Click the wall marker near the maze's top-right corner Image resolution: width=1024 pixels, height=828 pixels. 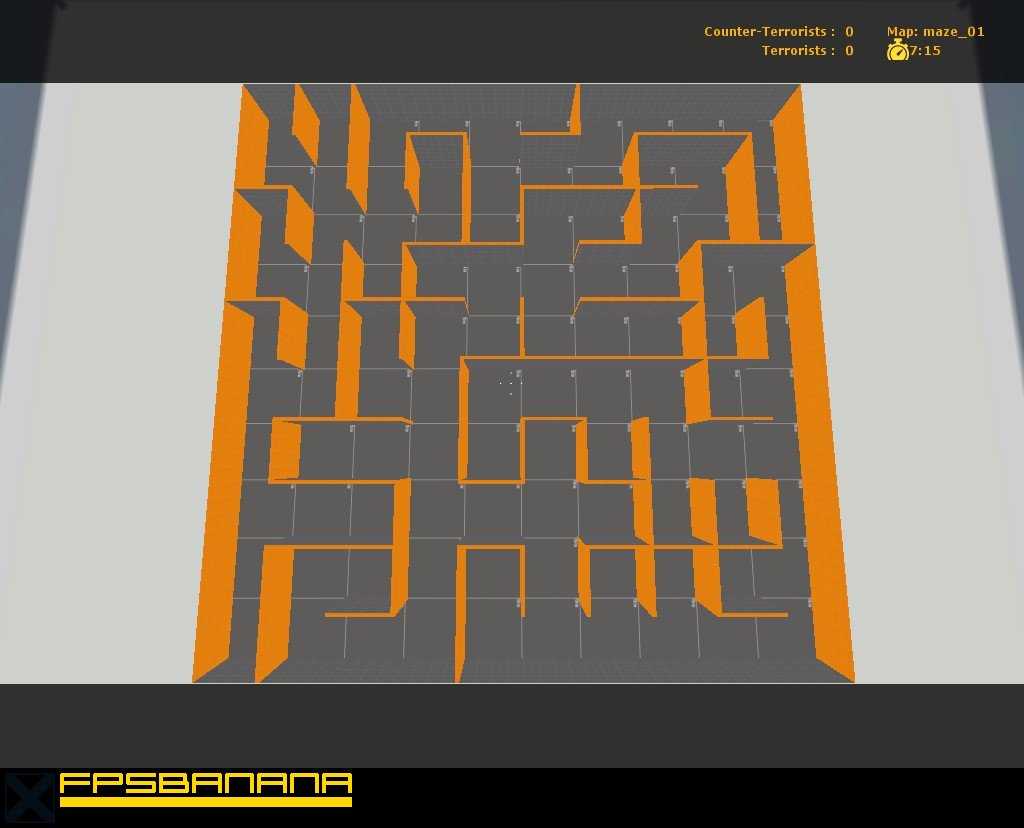(x=723, y=123)
